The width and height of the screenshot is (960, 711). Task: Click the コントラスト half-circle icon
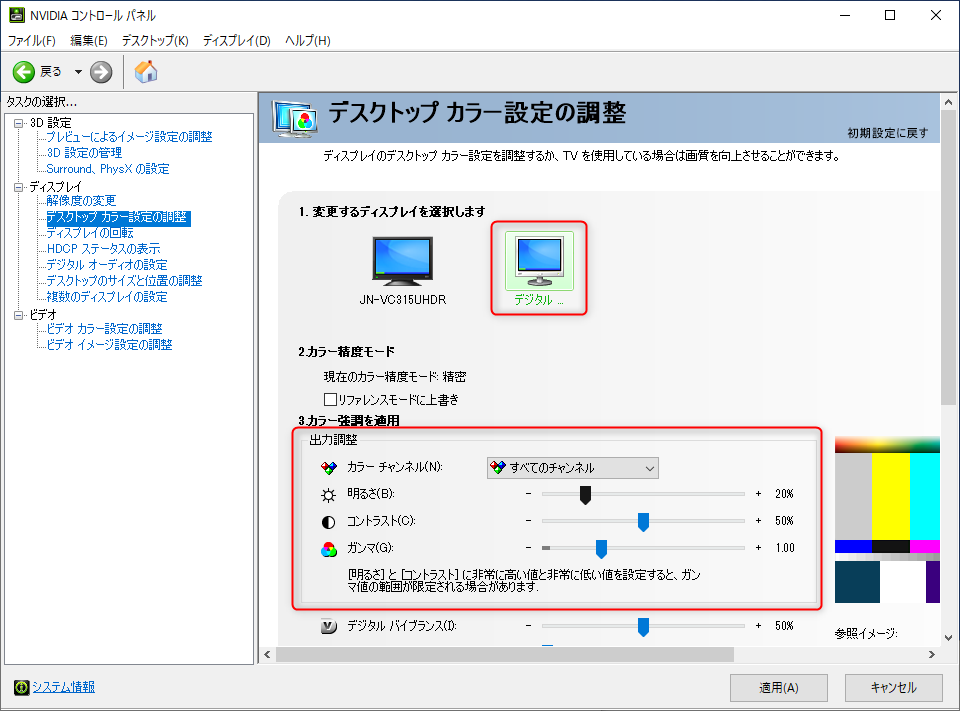pos(329,522)
